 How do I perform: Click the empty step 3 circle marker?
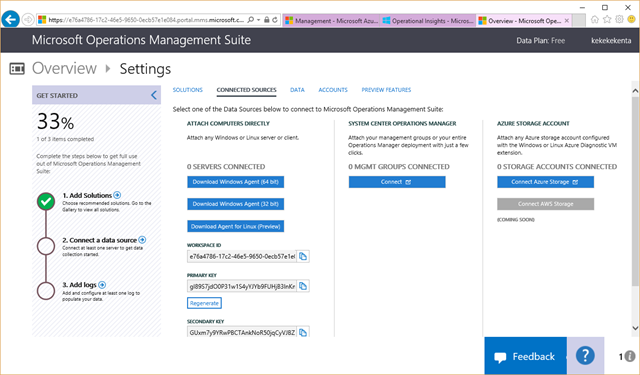point(46,291)
